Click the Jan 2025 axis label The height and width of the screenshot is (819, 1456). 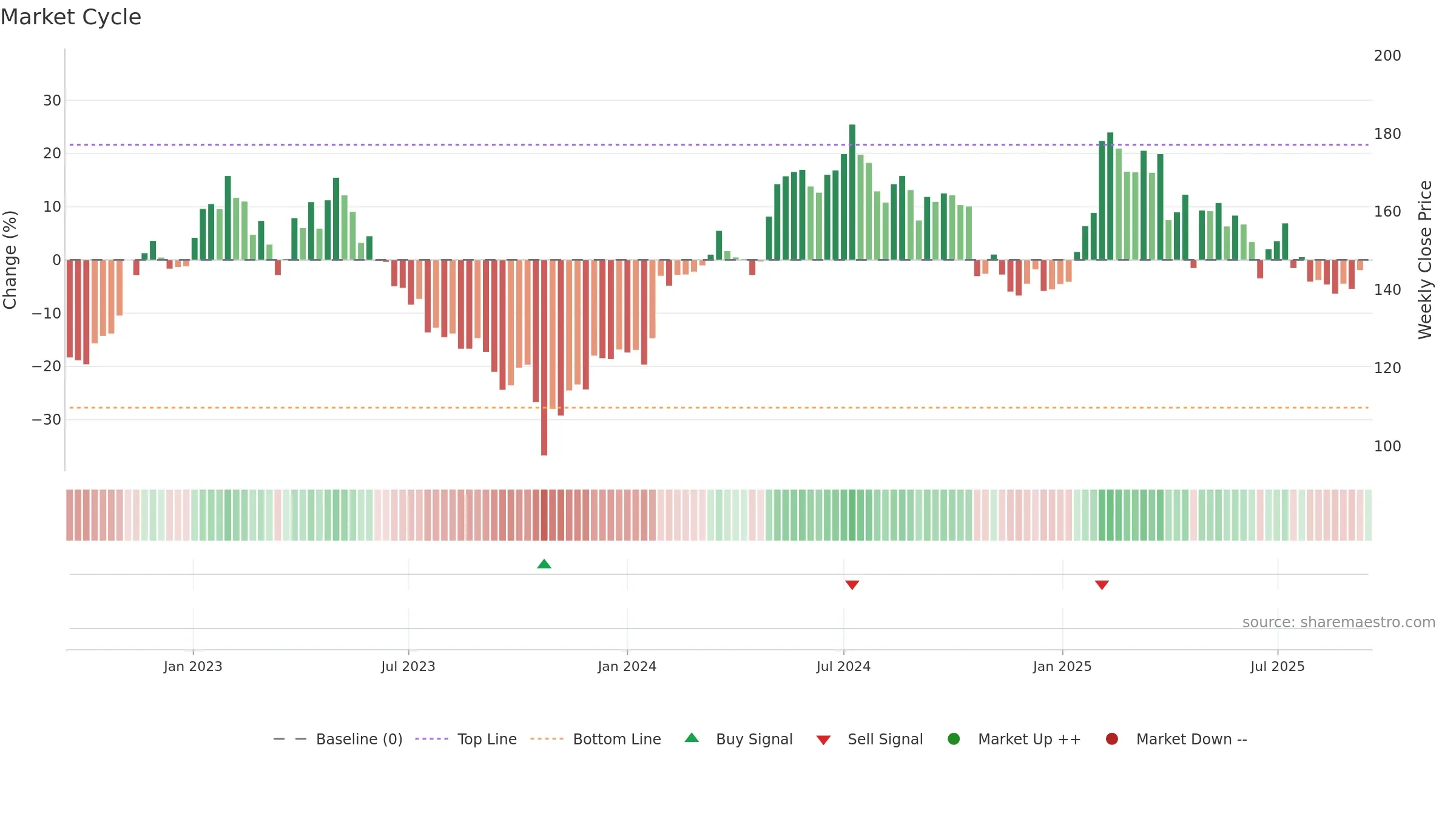1062,666
